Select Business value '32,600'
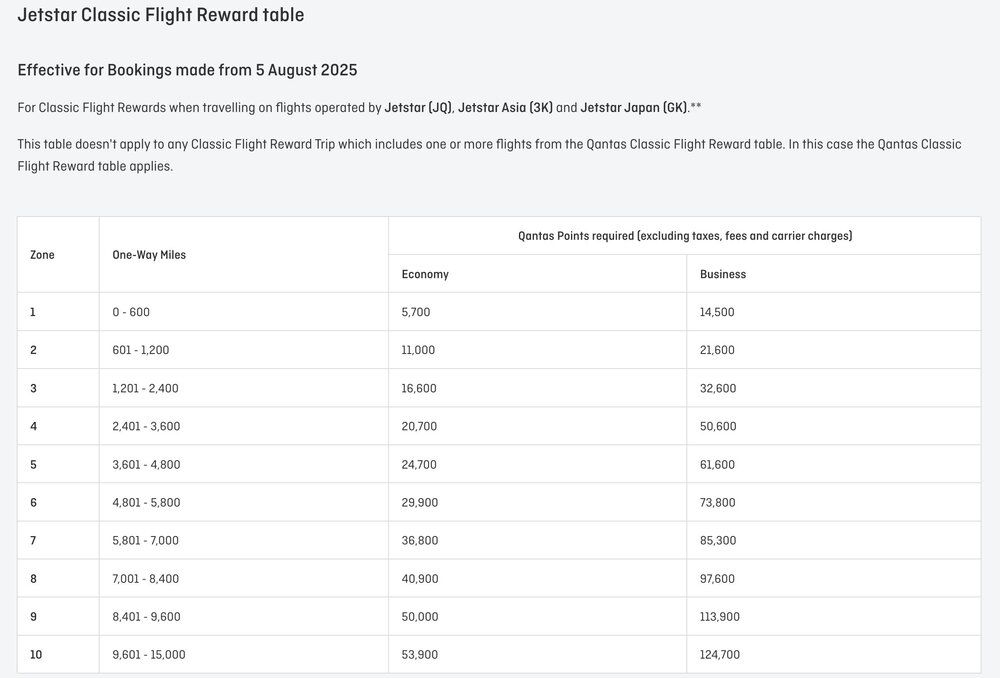 [x=718, y=388]
